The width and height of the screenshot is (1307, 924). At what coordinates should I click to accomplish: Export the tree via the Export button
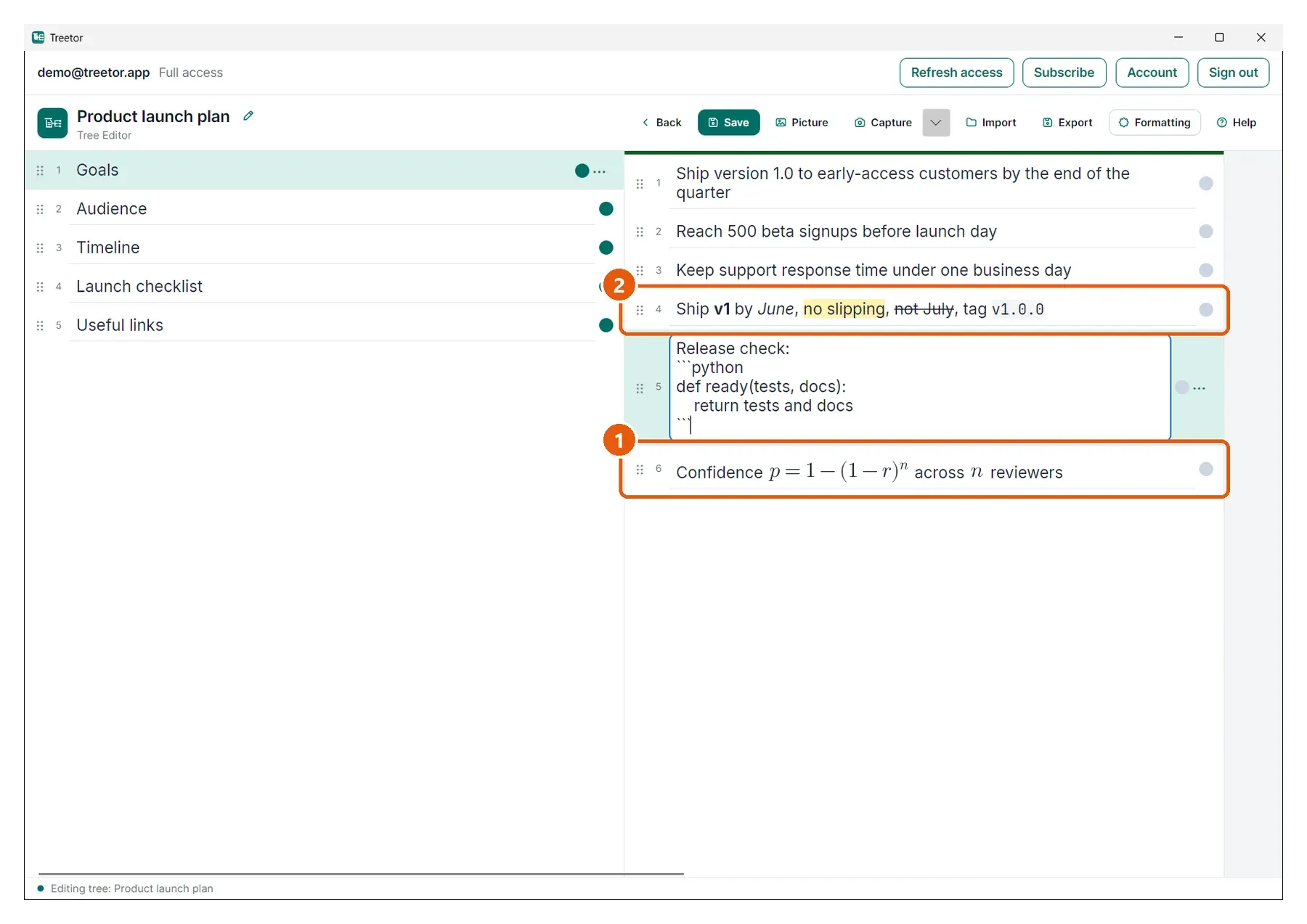(1067, 123)
